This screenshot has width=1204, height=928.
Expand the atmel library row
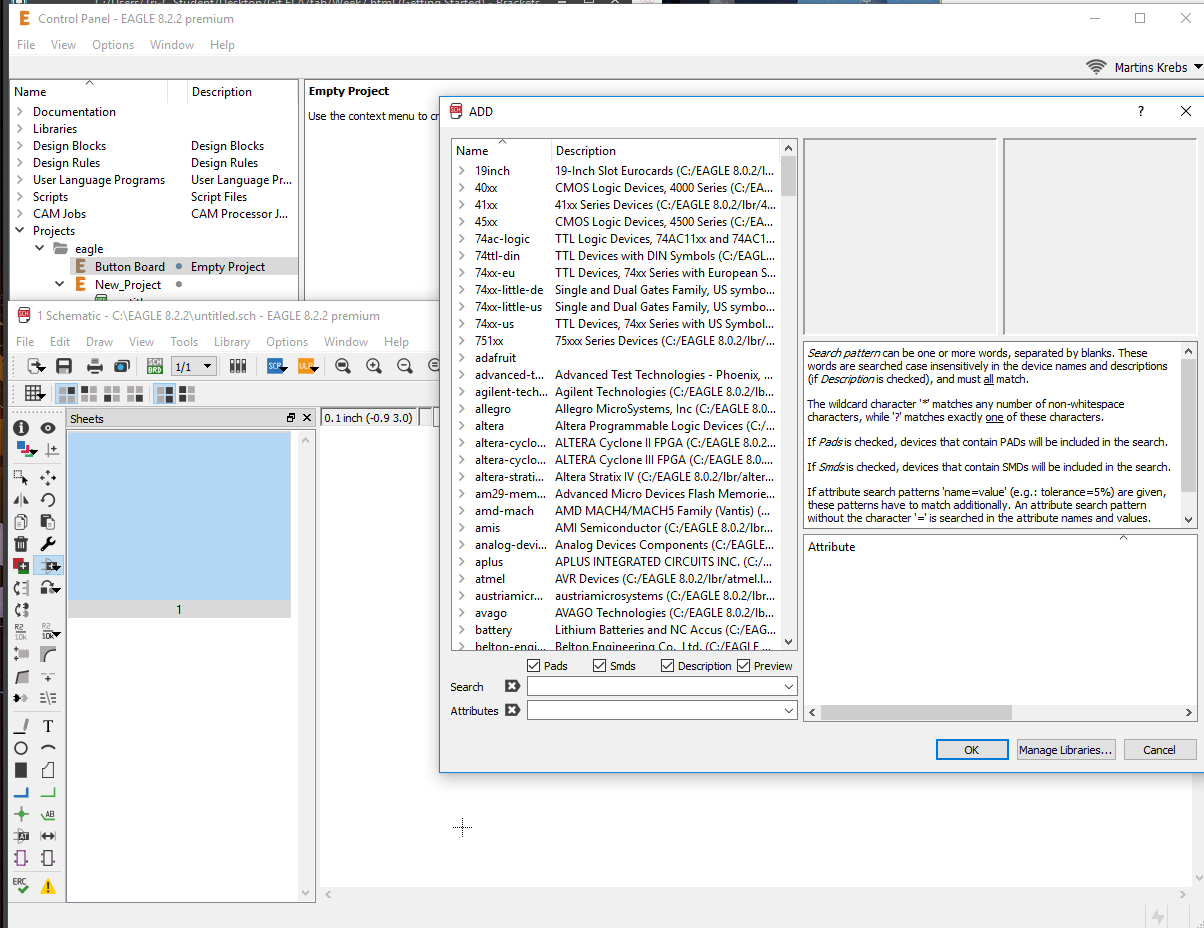pos(461,579)
